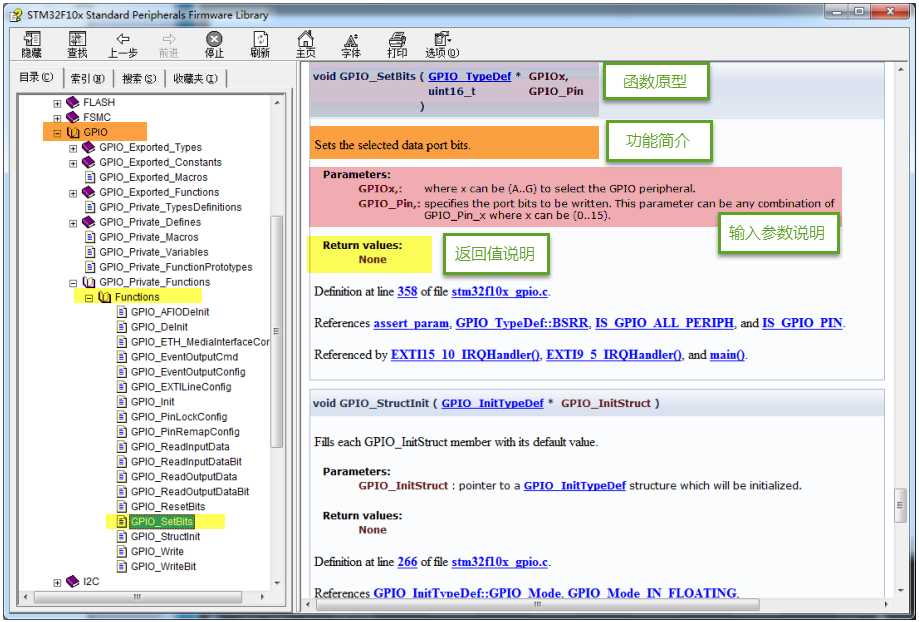The image size is (919, 622).
Task: Click the Hide (隐藏) toolbar icon
Action: pyautogui.click(x=32, y=45)
